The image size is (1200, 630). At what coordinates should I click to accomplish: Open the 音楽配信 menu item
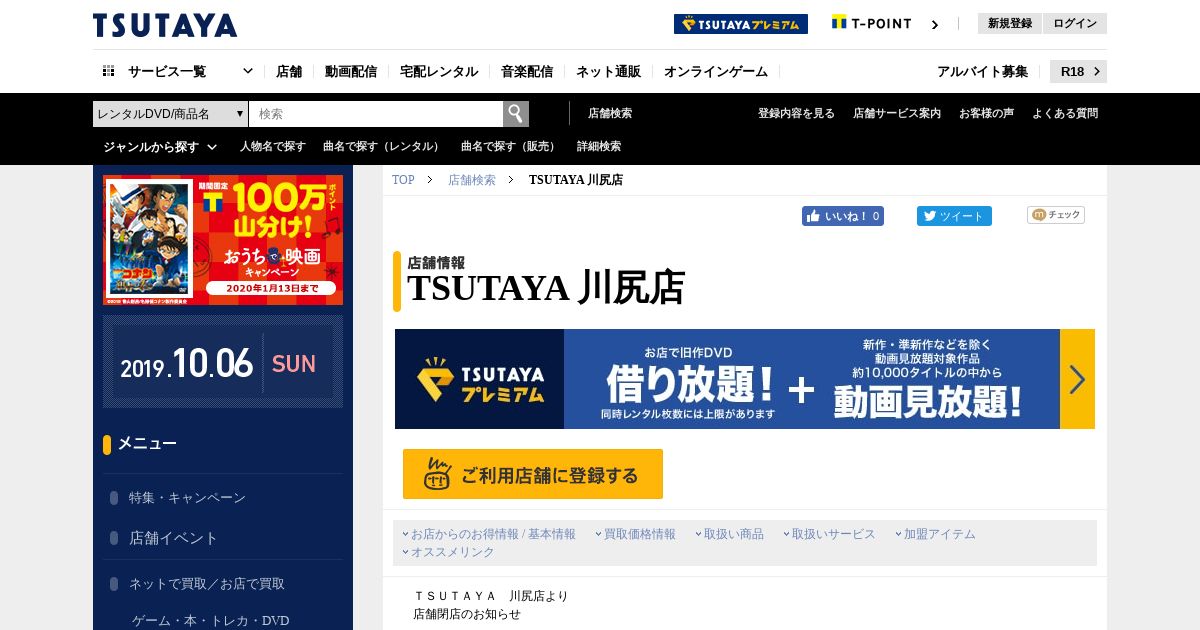tap(527, 71)
